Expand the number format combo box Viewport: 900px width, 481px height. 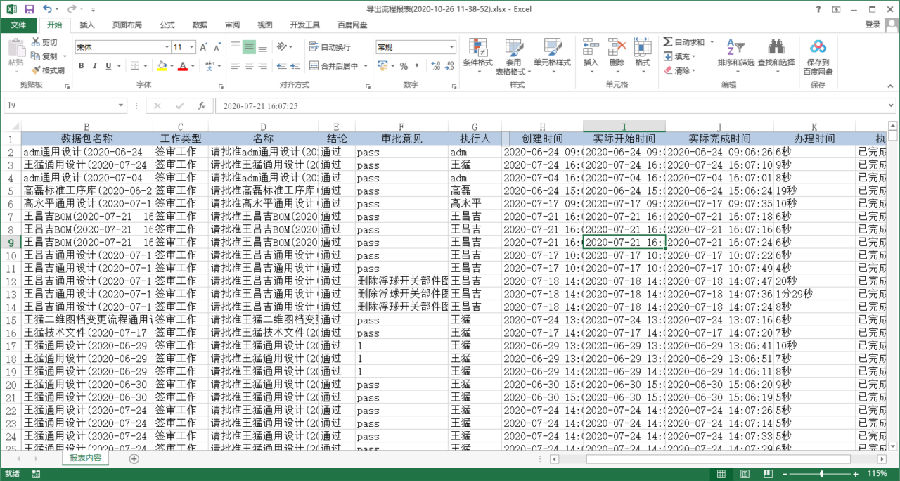coord(448,47)
